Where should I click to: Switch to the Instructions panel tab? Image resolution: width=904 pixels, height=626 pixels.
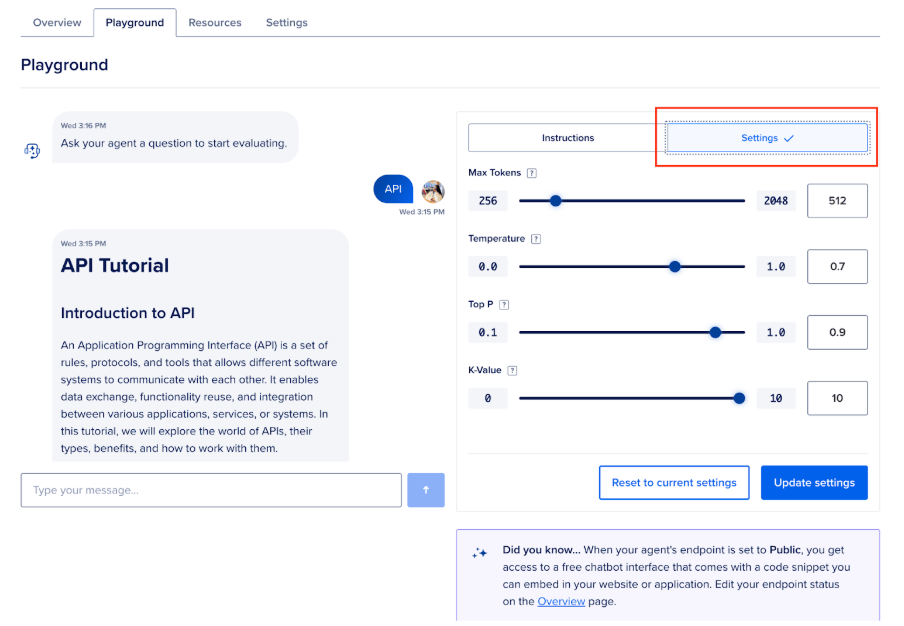point(567,138)
